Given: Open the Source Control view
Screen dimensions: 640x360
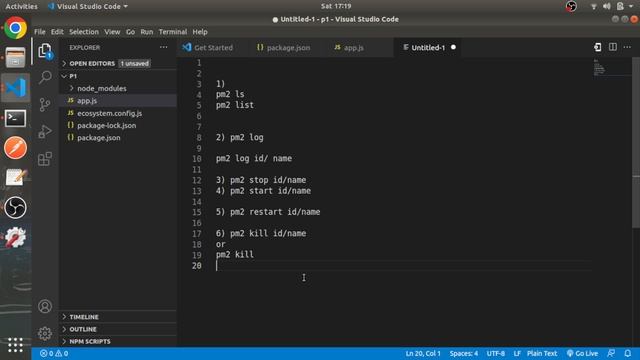Looking at the screenshot, I should pos(45,104).
